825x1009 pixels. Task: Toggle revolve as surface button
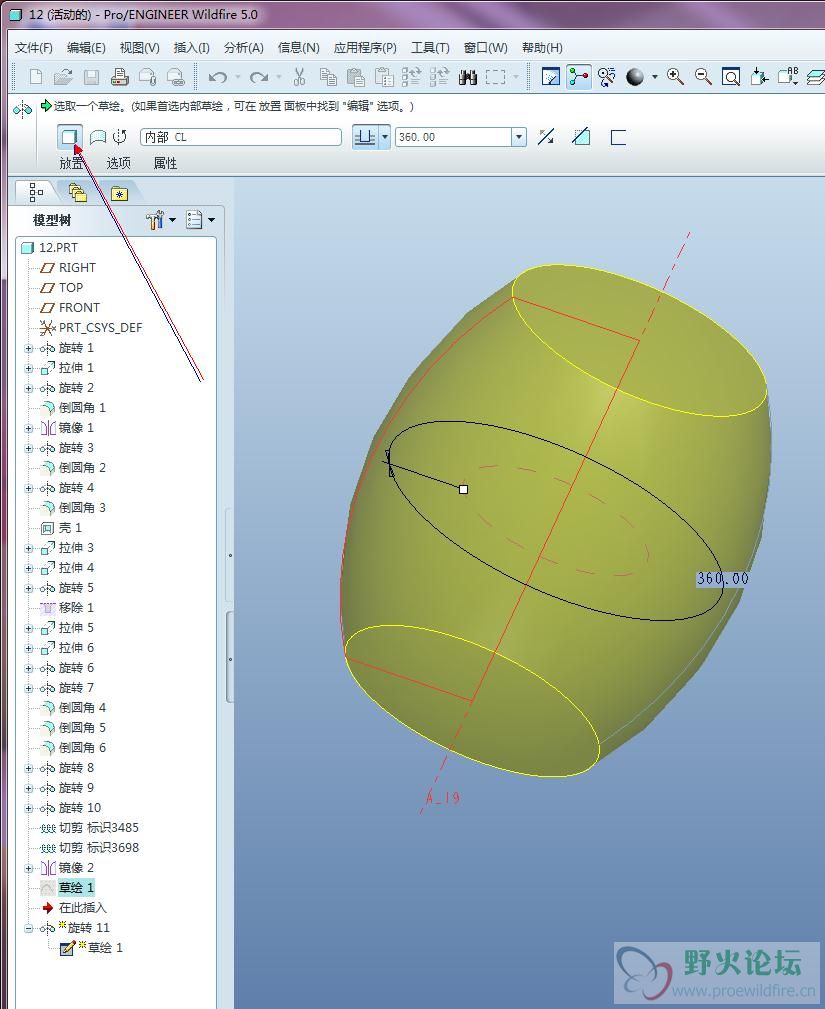98,136
